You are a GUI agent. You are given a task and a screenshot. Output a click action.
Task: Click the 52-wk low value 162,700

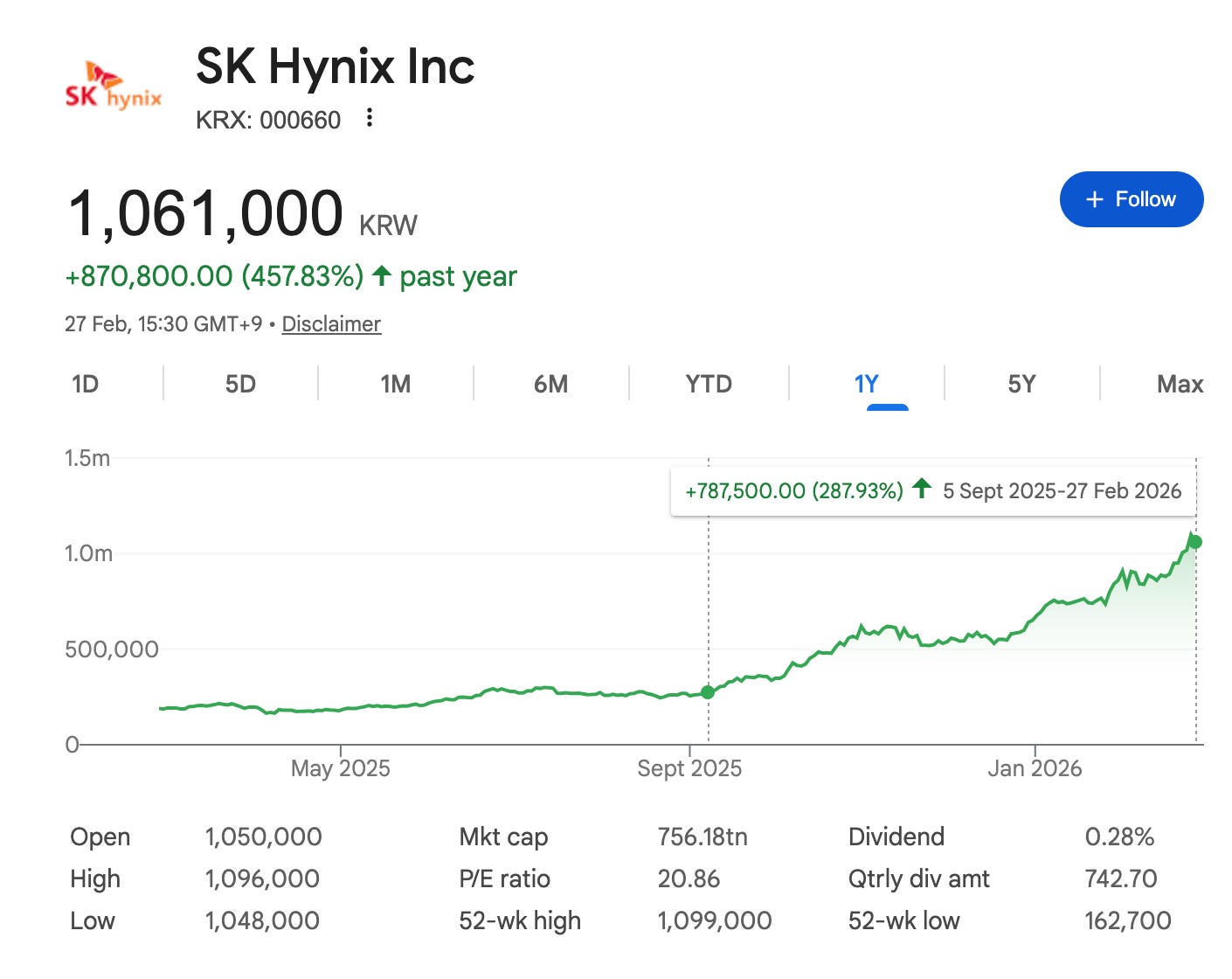[x=1128, y=920]
